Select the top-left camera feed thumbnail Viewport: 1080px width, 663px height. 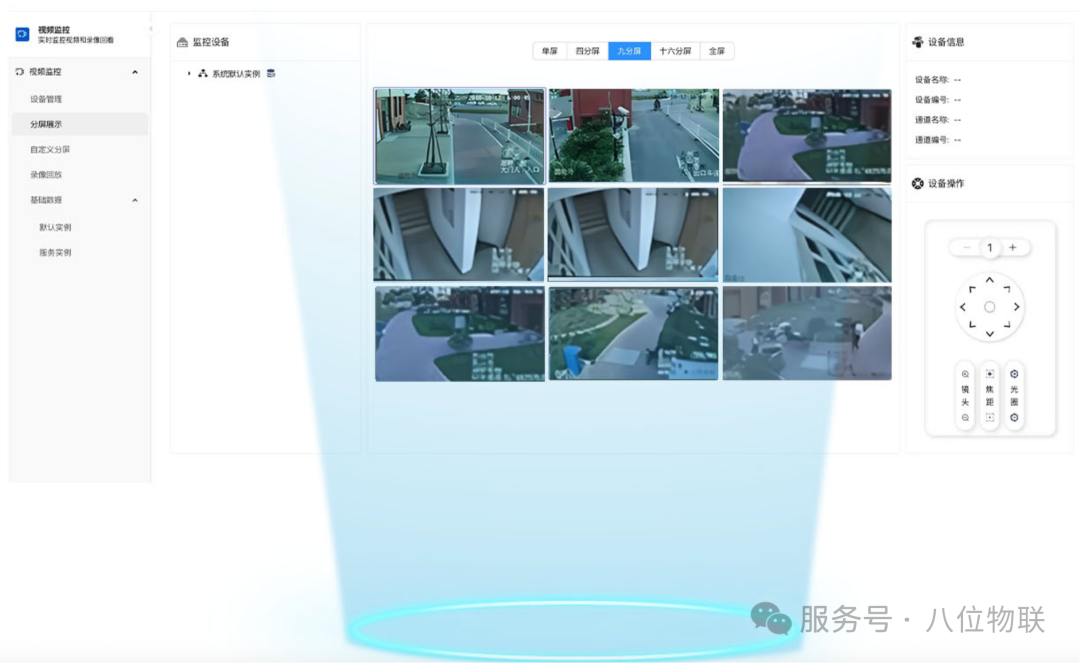click(x=459, y=133)
